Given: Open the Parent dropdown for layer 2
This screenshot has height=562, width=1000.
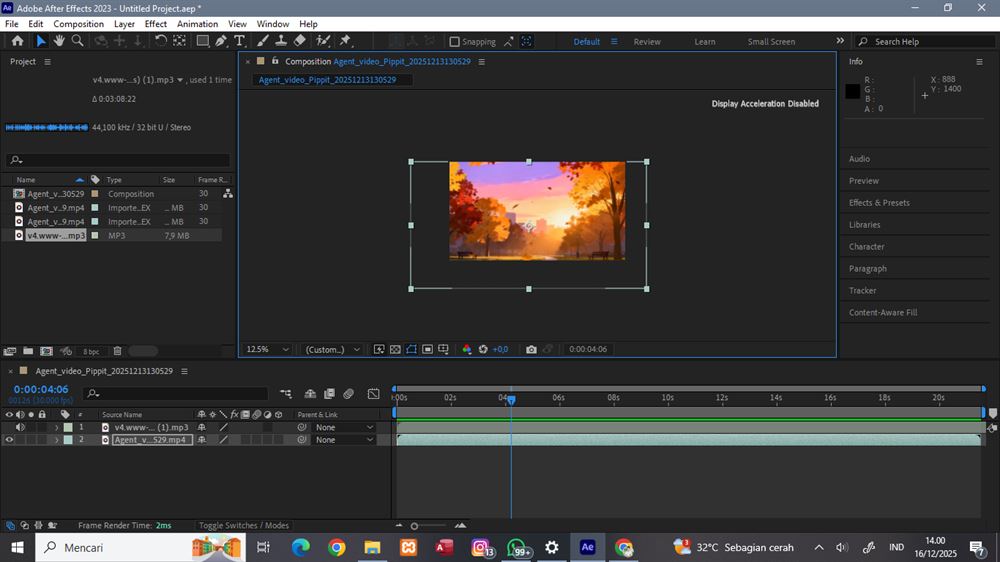Looking at the screenshot, I should click(x=344, y=440).
